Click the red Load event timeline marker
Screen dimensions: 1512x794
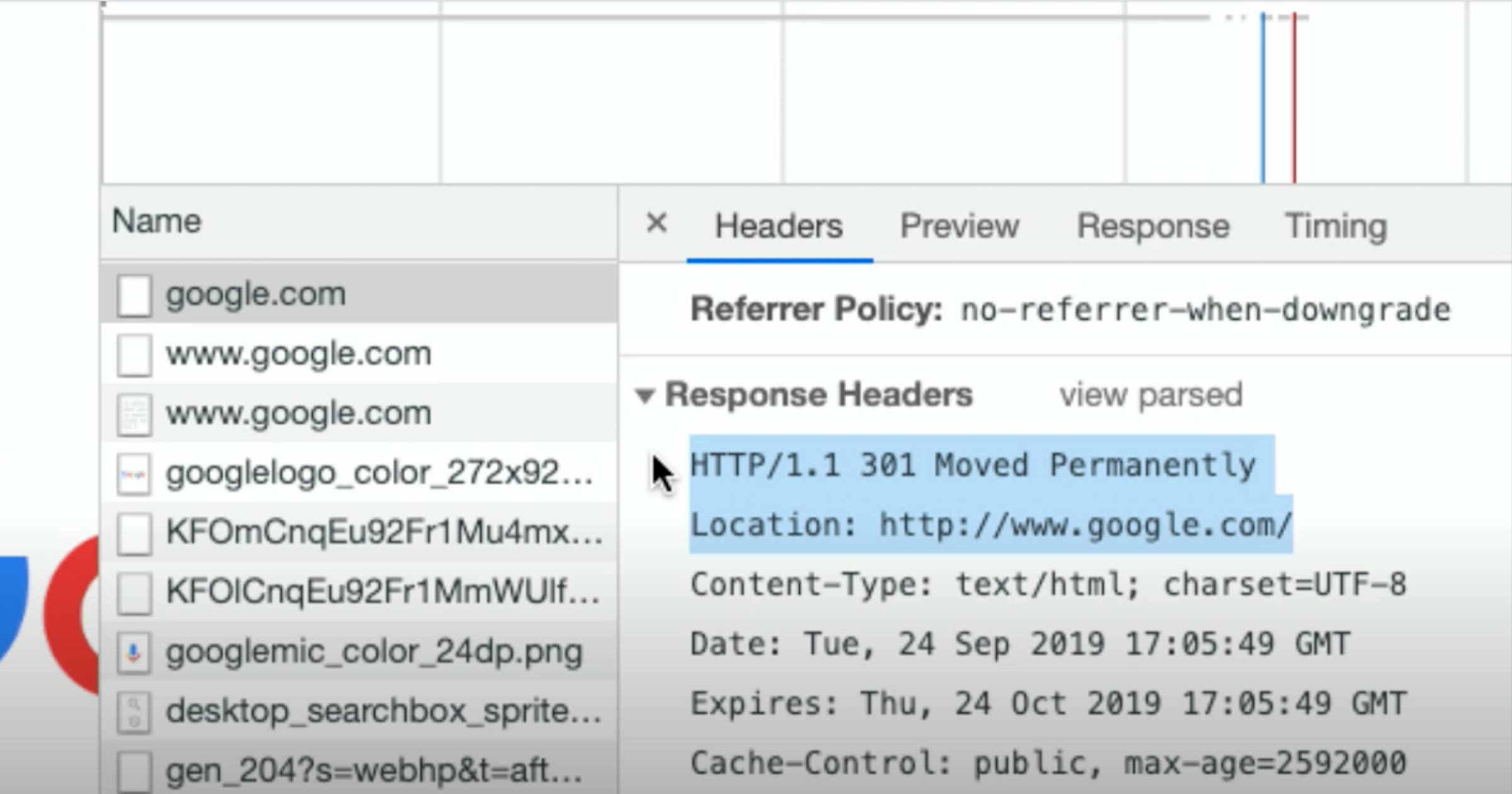coord(1294,98)
